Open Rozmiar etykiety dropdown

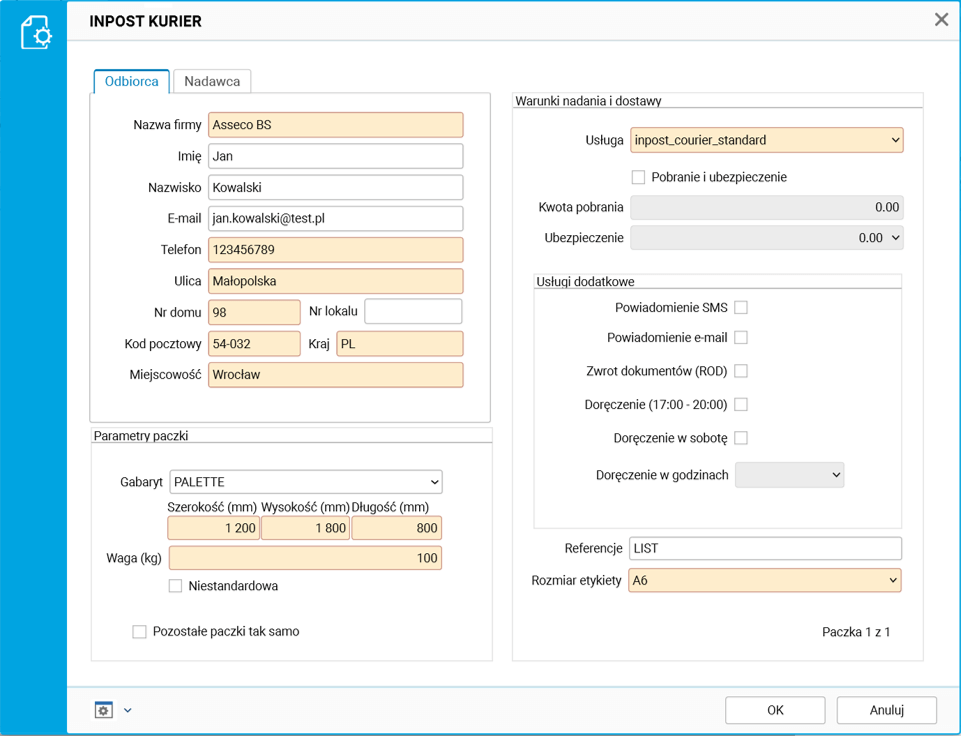pos(765,580)
